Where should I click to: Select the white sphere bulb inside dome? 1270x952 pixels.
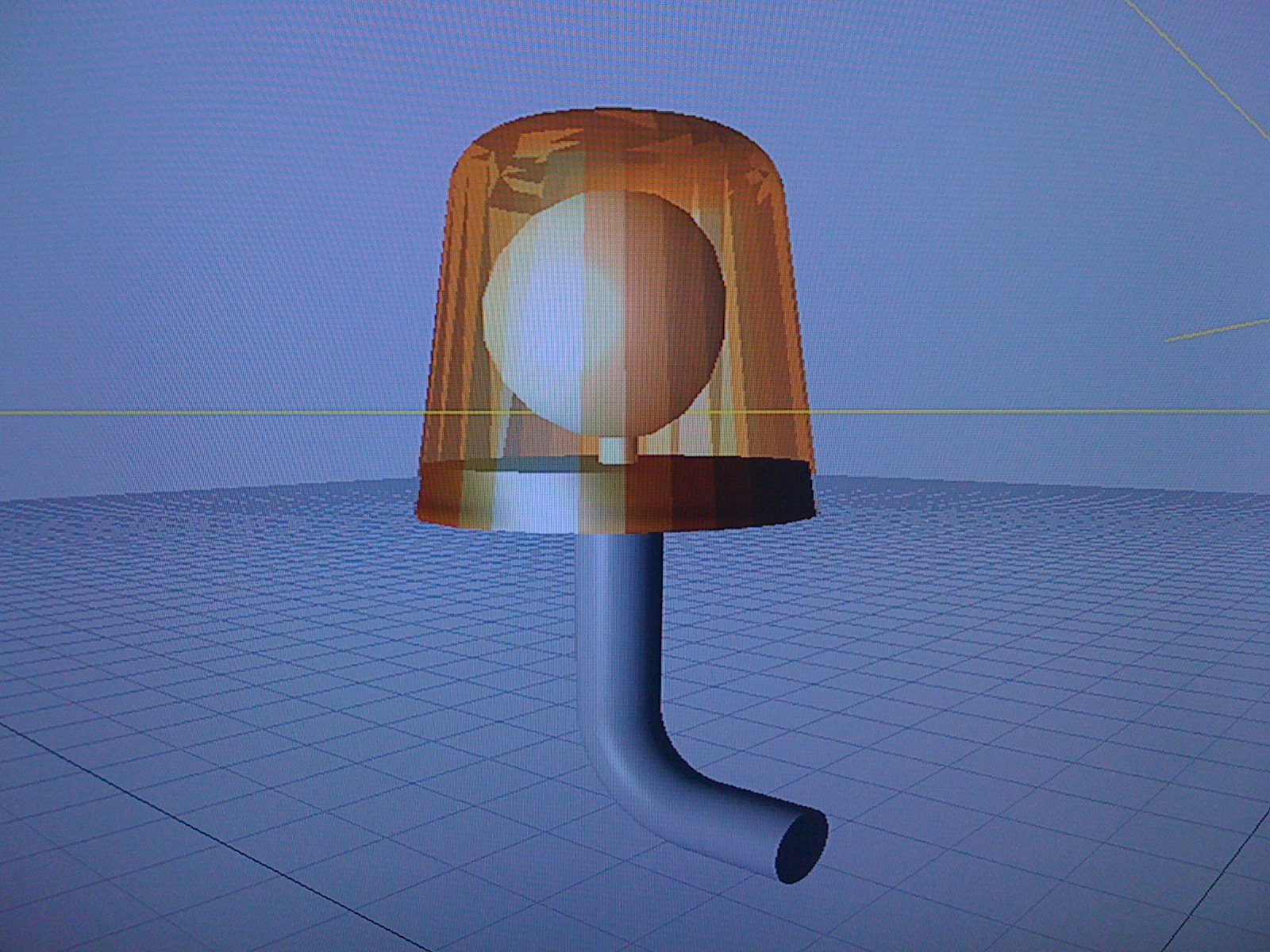click(604, 316)
